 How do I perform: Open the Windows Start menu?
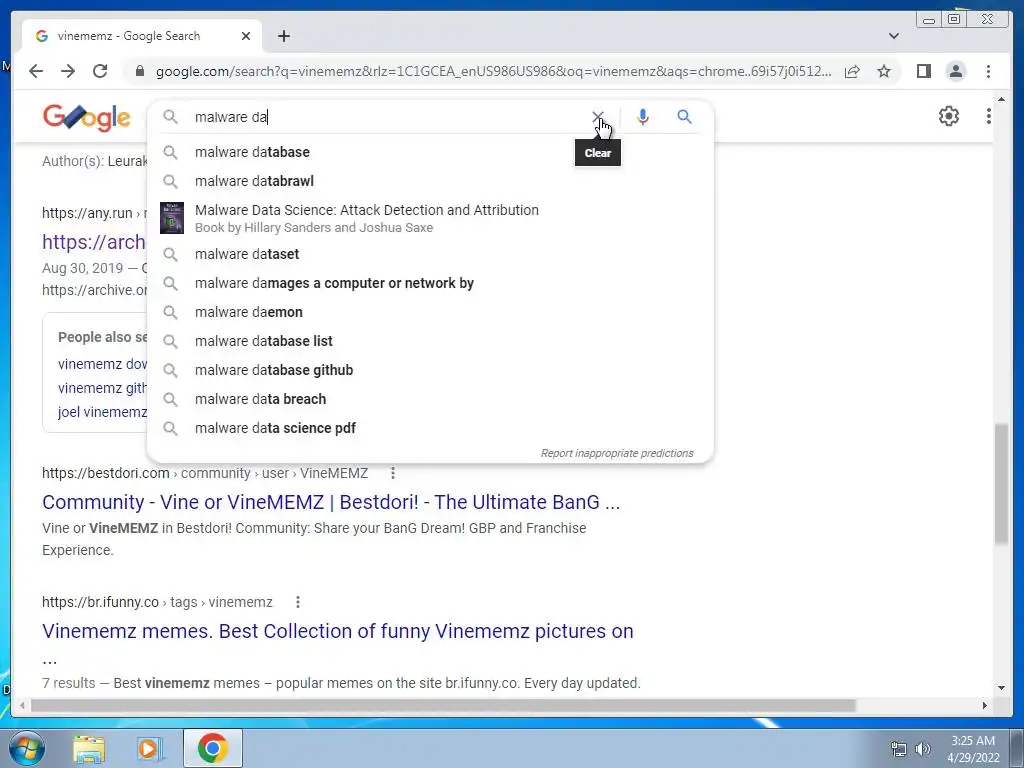(x=27, y=748)
